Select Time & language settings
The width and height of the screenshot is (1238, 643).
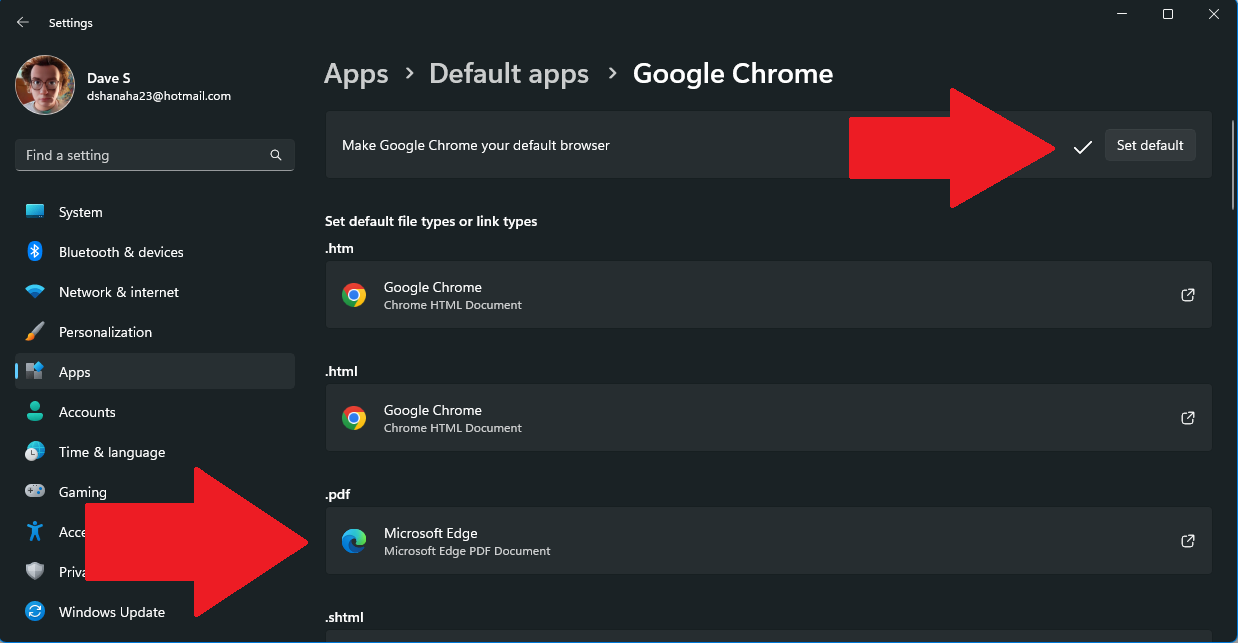(x=111, y=452)
